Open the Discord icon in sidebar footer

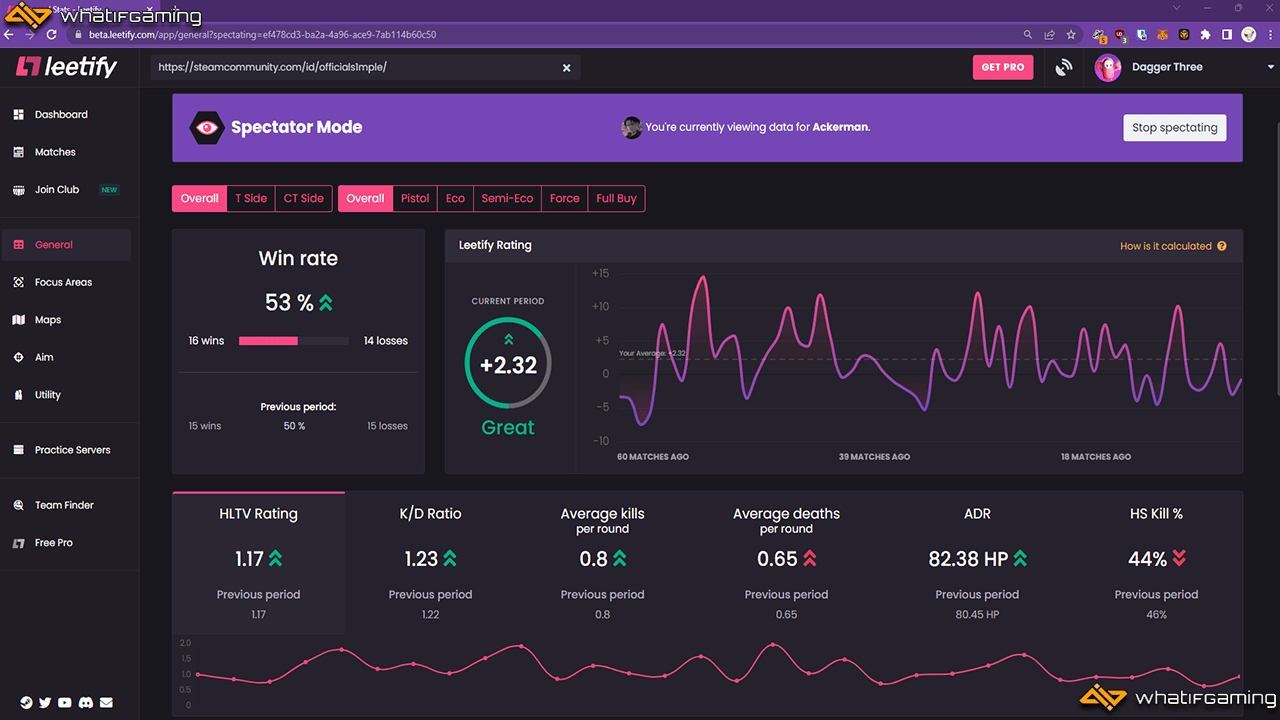(86, 703)
